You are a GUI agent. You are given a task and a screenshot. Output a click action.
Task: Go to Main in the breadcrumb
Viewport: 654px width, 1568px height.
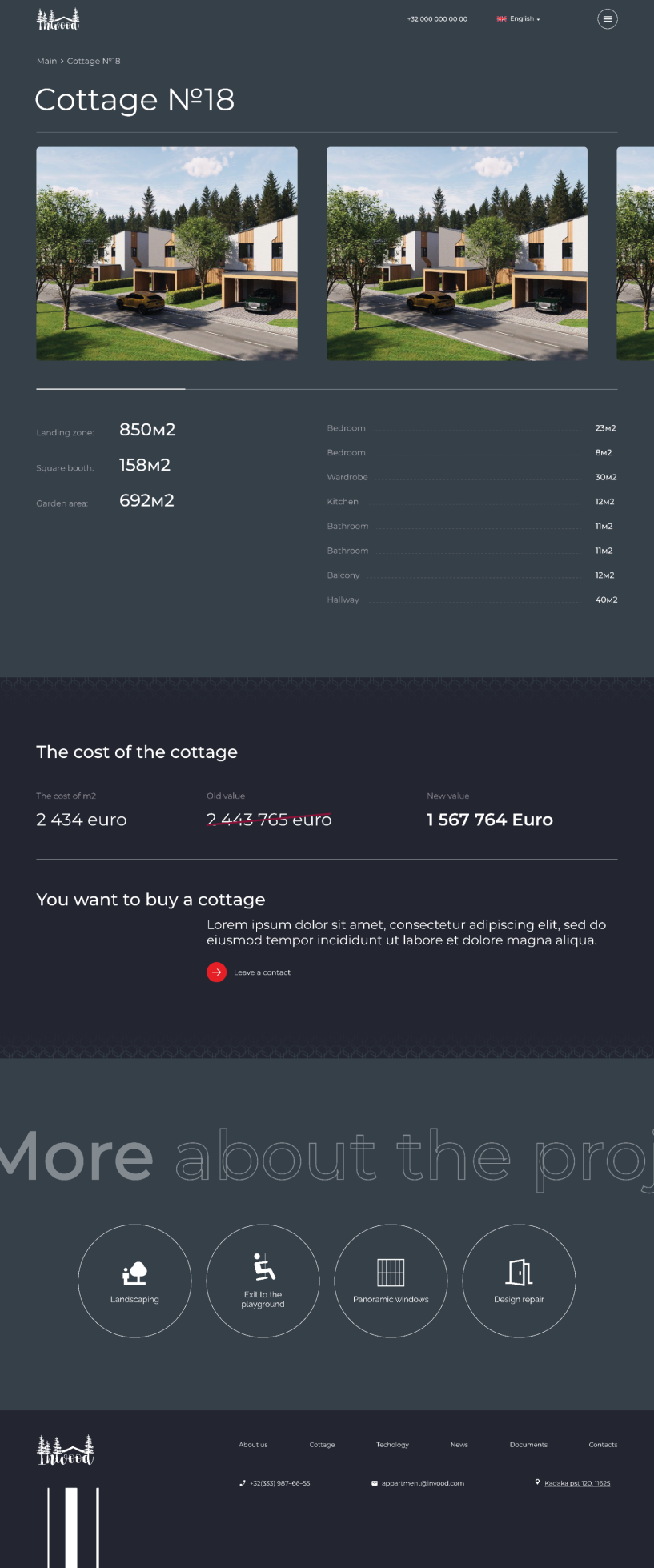point(46,61)
